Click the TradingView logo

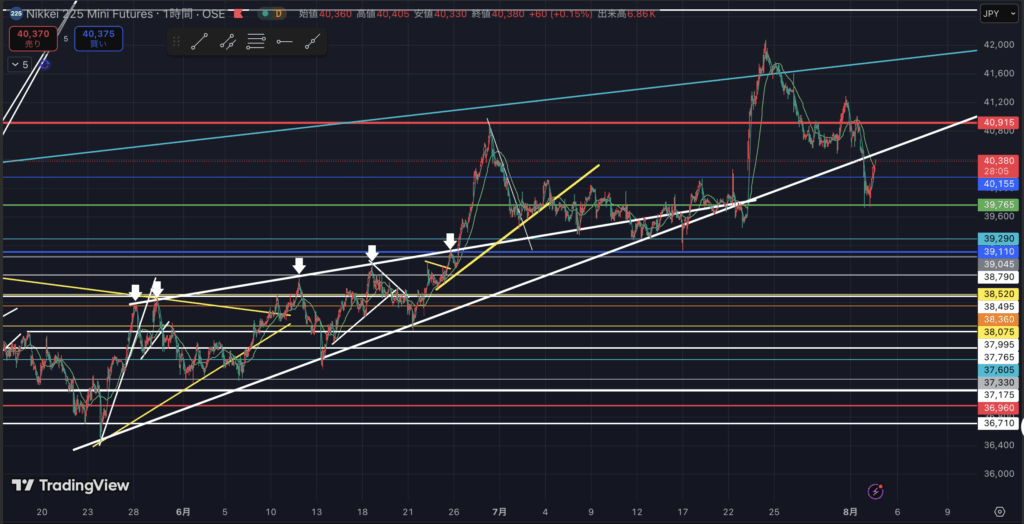pos(71,485)
